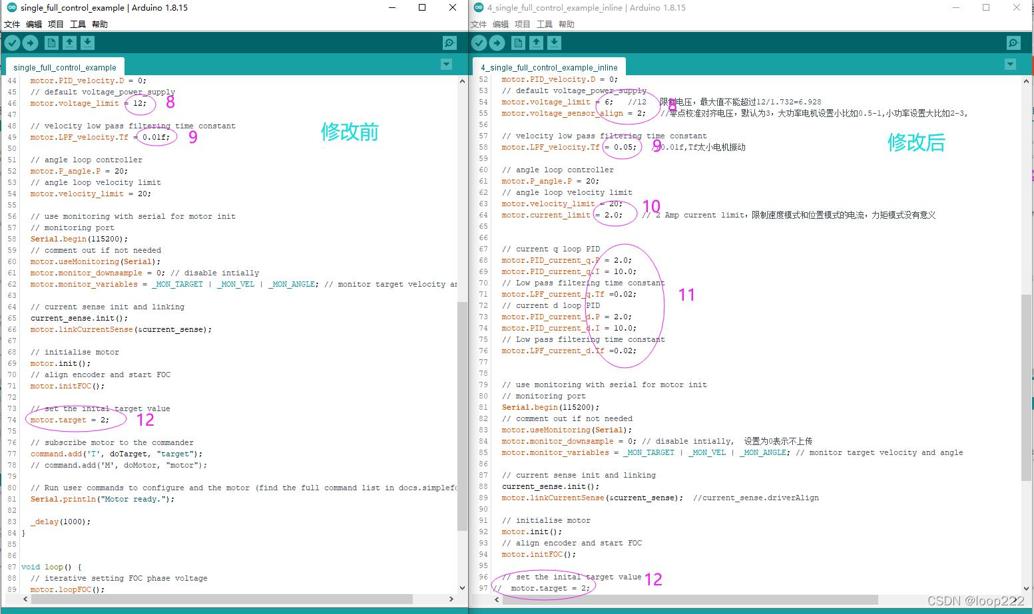
Task: Click 'motor.PID_current_d.I = 10.0;' in right editor
Action: tap(569, 328)
